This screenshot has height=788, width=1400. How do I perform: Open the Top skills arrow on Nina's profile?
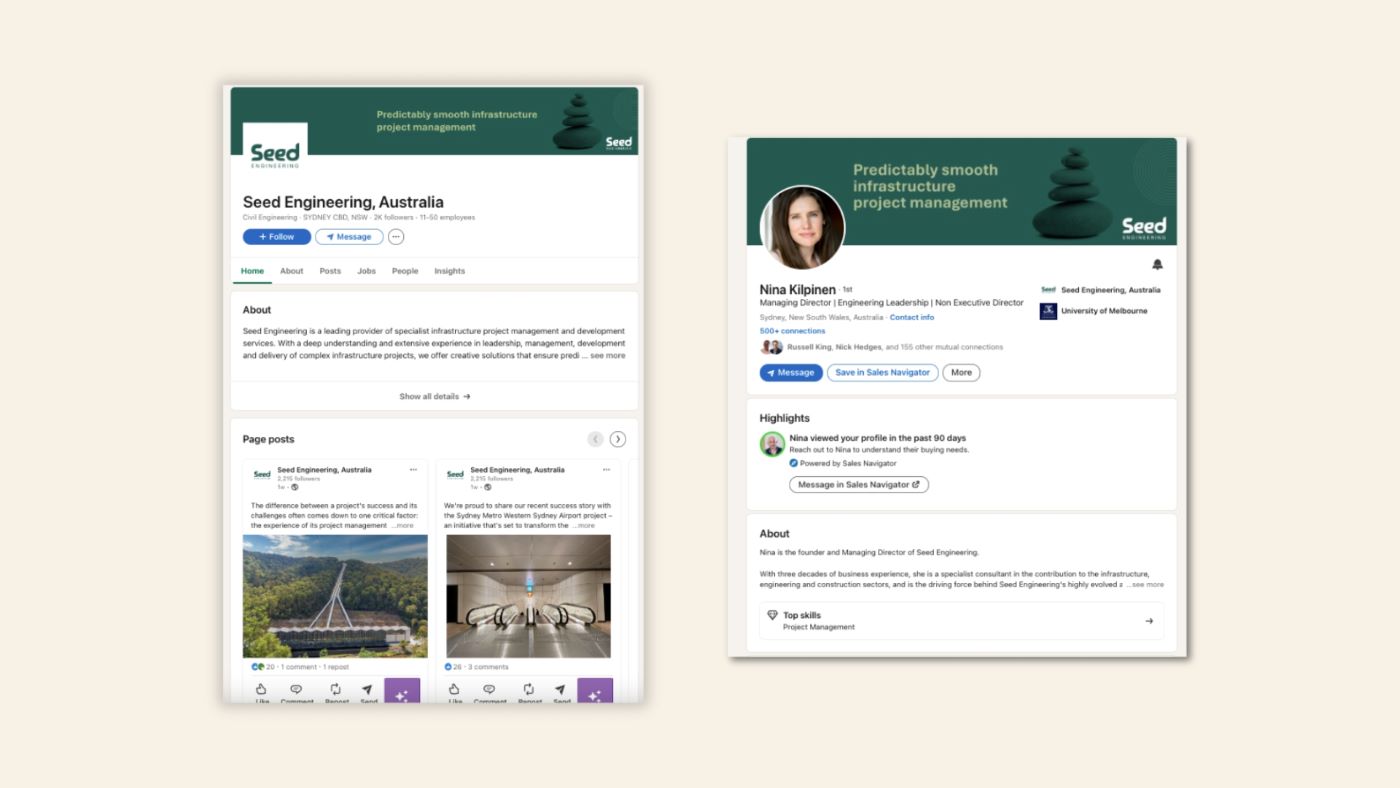point(1149,621)
